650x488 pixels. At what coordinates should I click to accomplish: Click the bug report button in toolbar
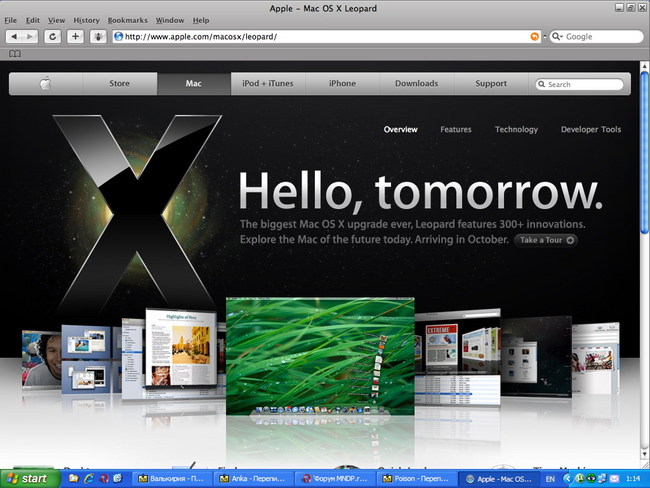(x=98, y=36)
